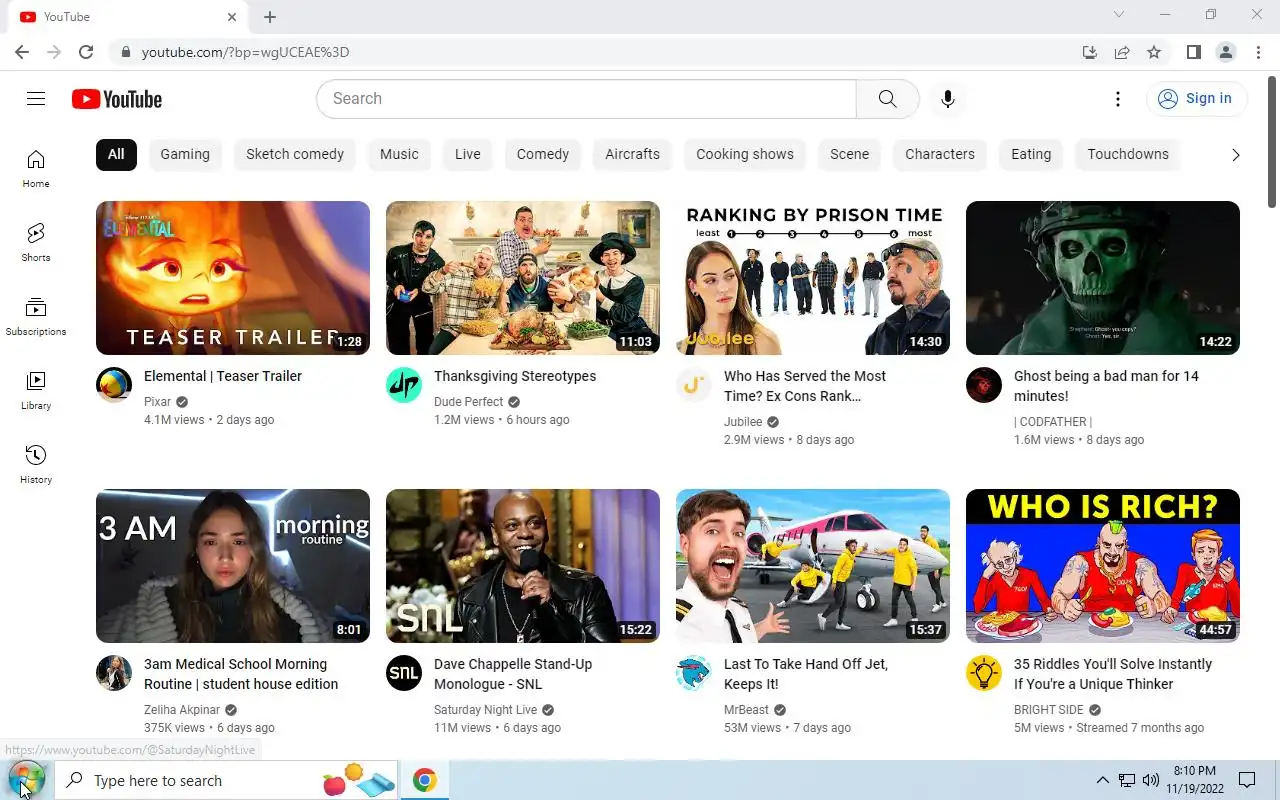The height and width of the screenshot is (800, 1280).
Task: Select the Sketch comedy chip
Action: [295, 154]
